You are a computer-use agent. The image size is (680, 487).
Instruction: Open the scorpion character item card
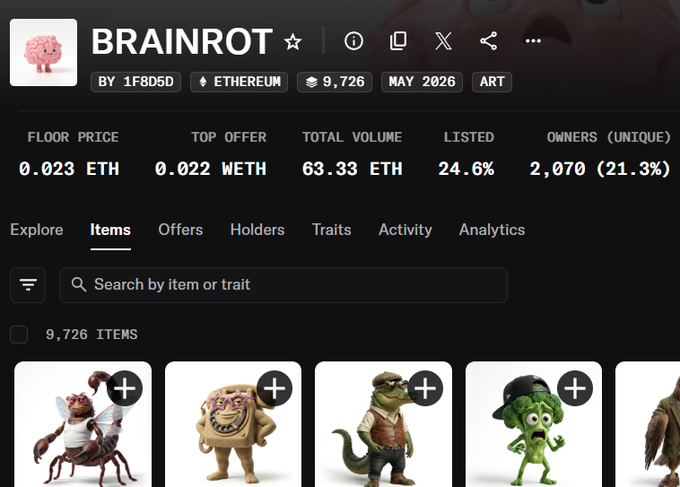(83, 424)
